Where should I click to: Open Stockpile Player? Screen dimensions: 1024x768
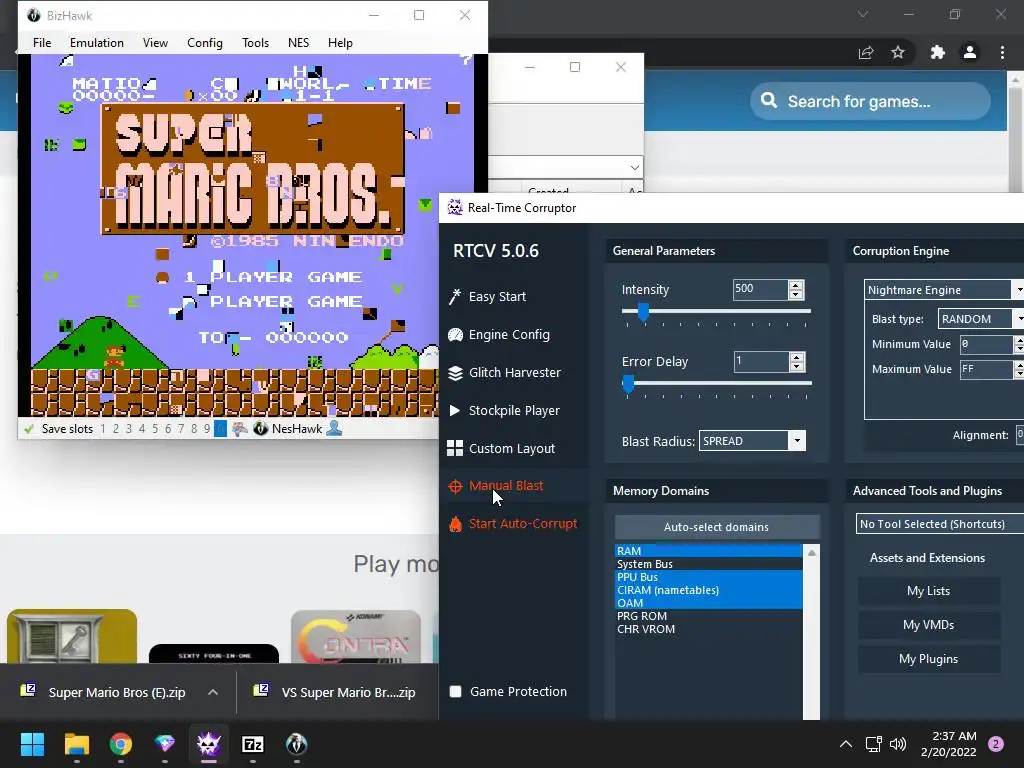pos(504,410)
